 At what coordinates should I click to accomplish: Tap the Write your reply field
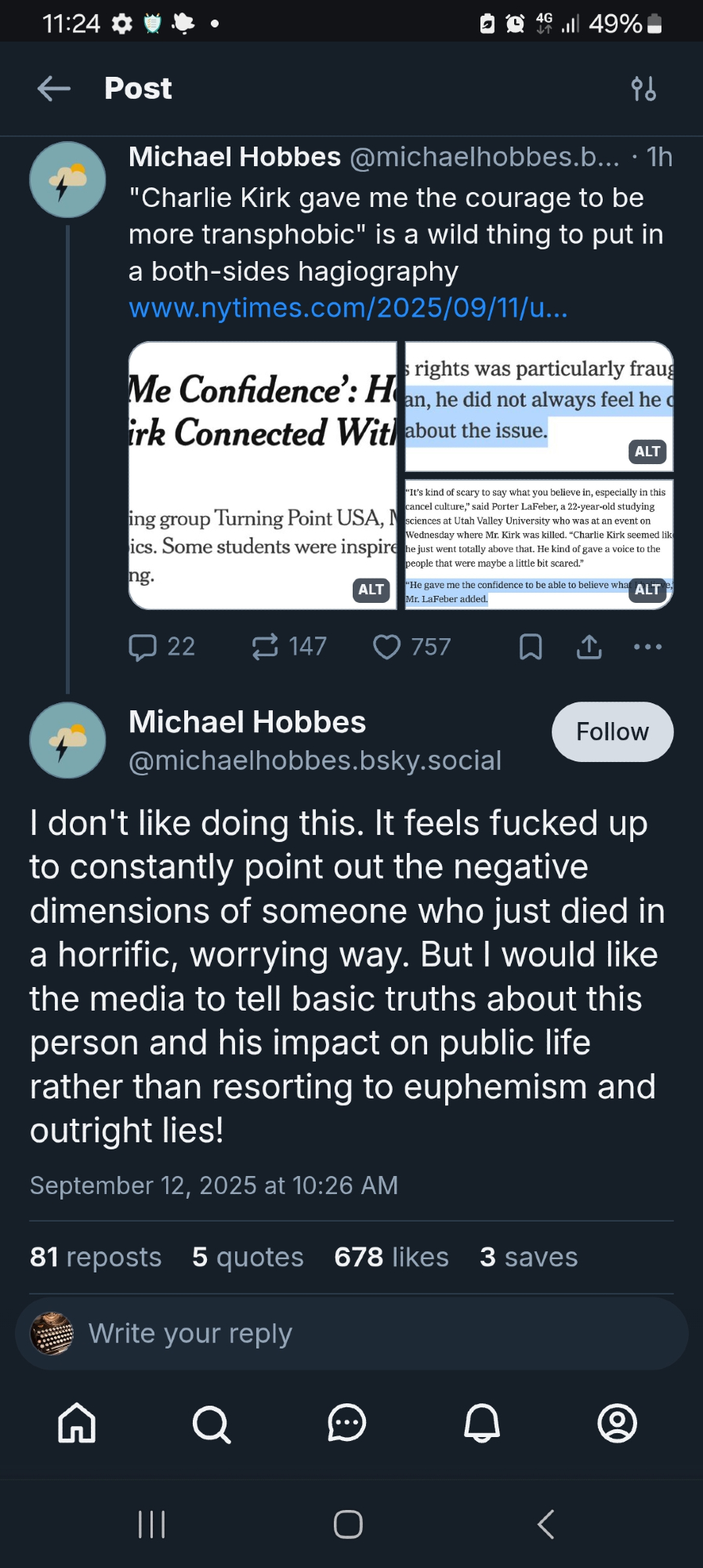coord(352,1334)
